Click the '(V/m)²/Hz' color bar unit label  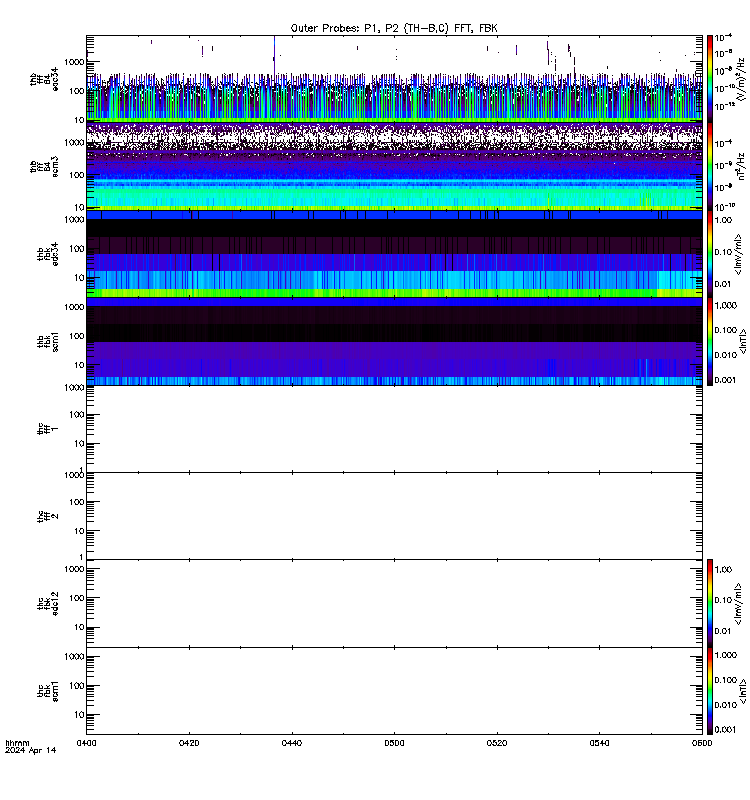tap(741, 78)
